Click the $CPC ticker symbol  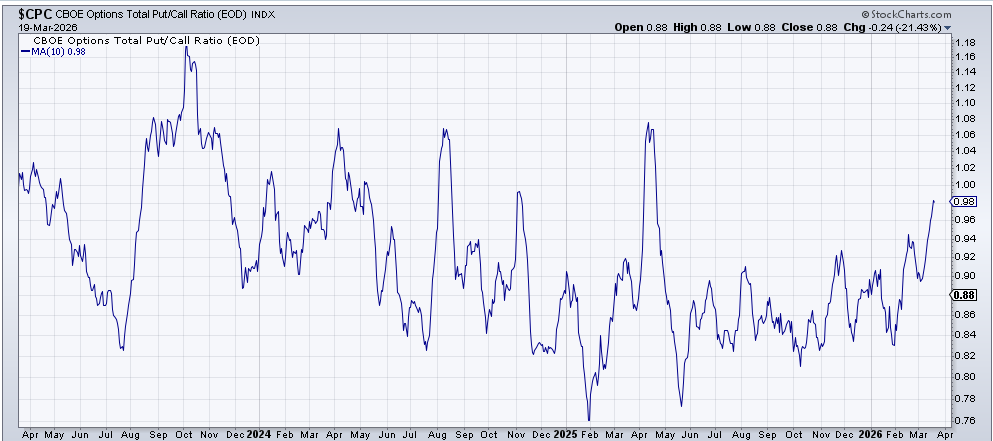[27, 13]
